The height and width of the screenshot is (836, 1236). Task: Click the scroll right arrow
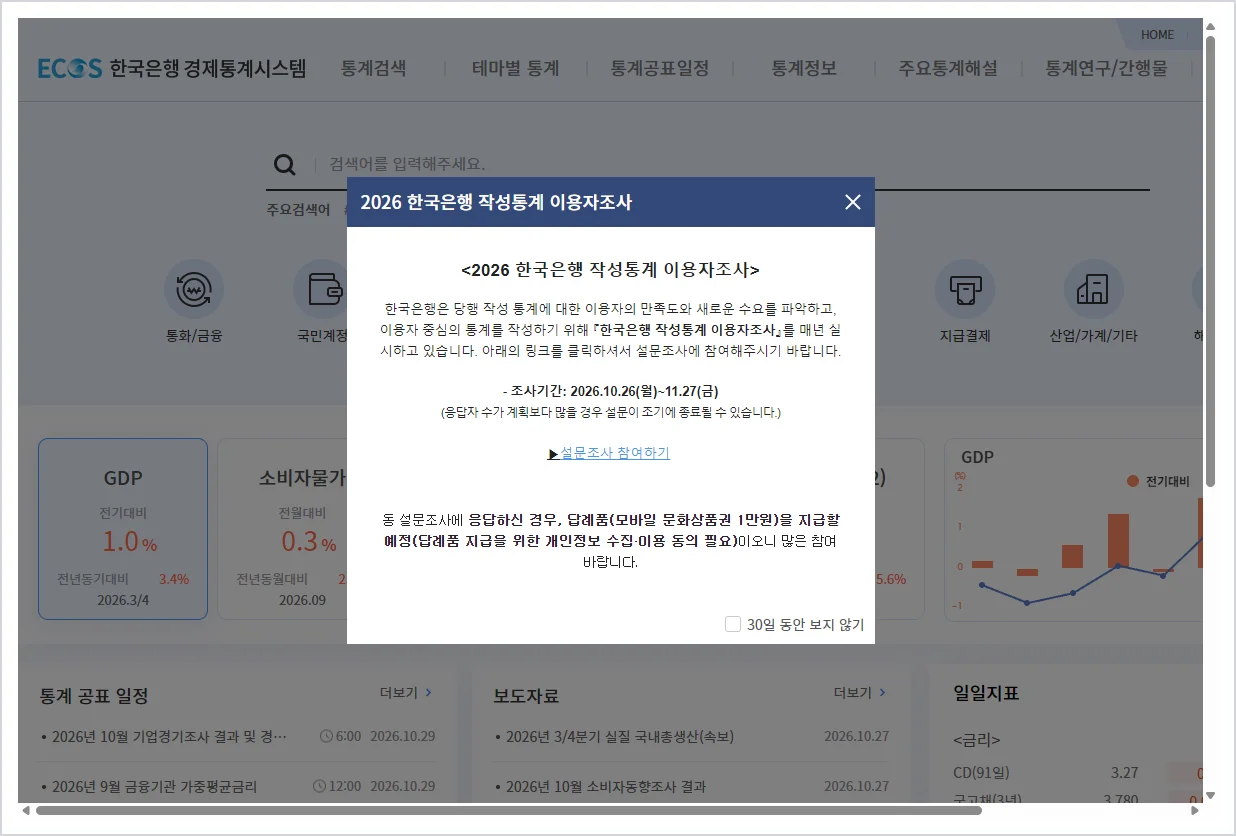coord(1194,810)
